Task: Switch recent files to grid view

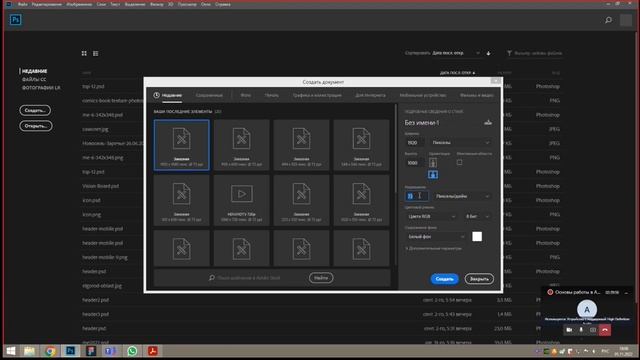Action: (x=84, y=53)
